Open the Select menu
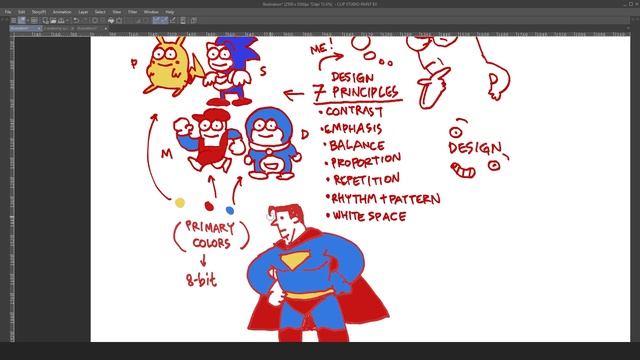This screenshot has width=640, height=360. (100, 12)
